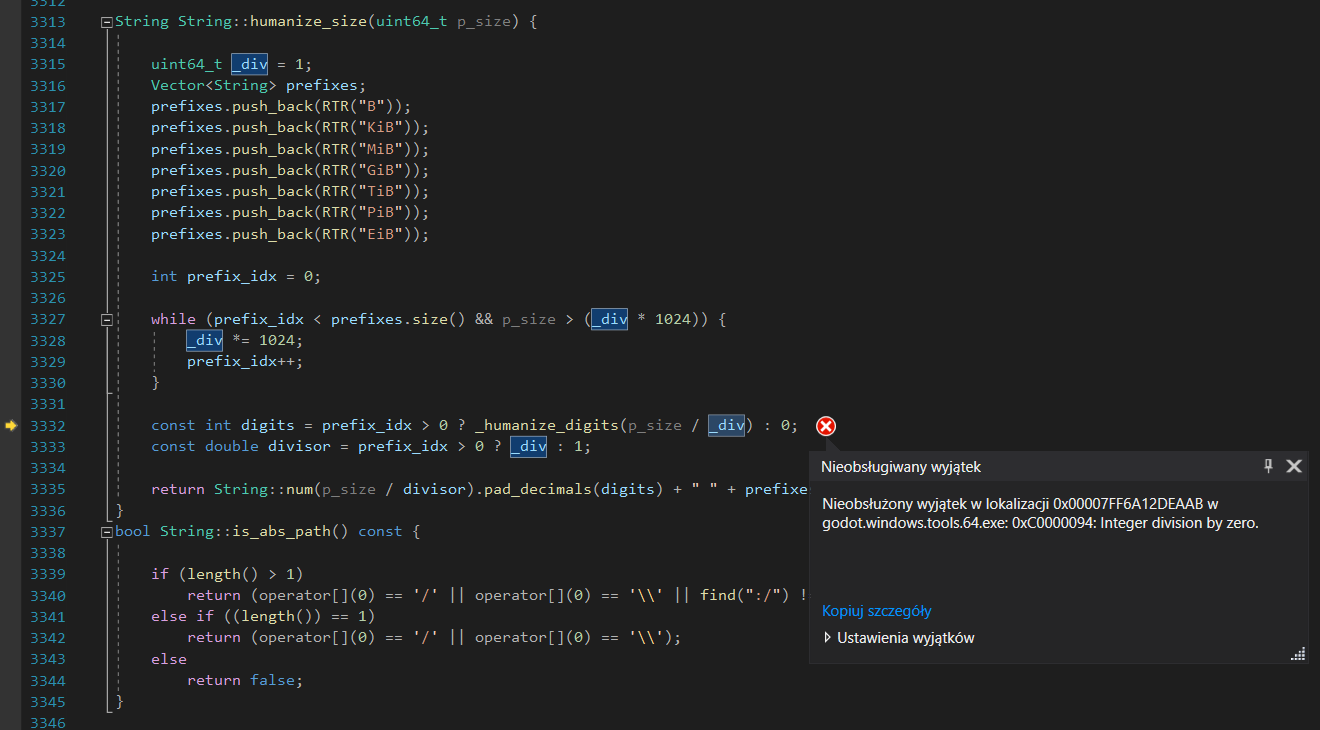Image resolution: width=1320 pixels, height=730 pixels.
Task: Click the divisor variable on line 3333
Action: click(x=299, y=446)
